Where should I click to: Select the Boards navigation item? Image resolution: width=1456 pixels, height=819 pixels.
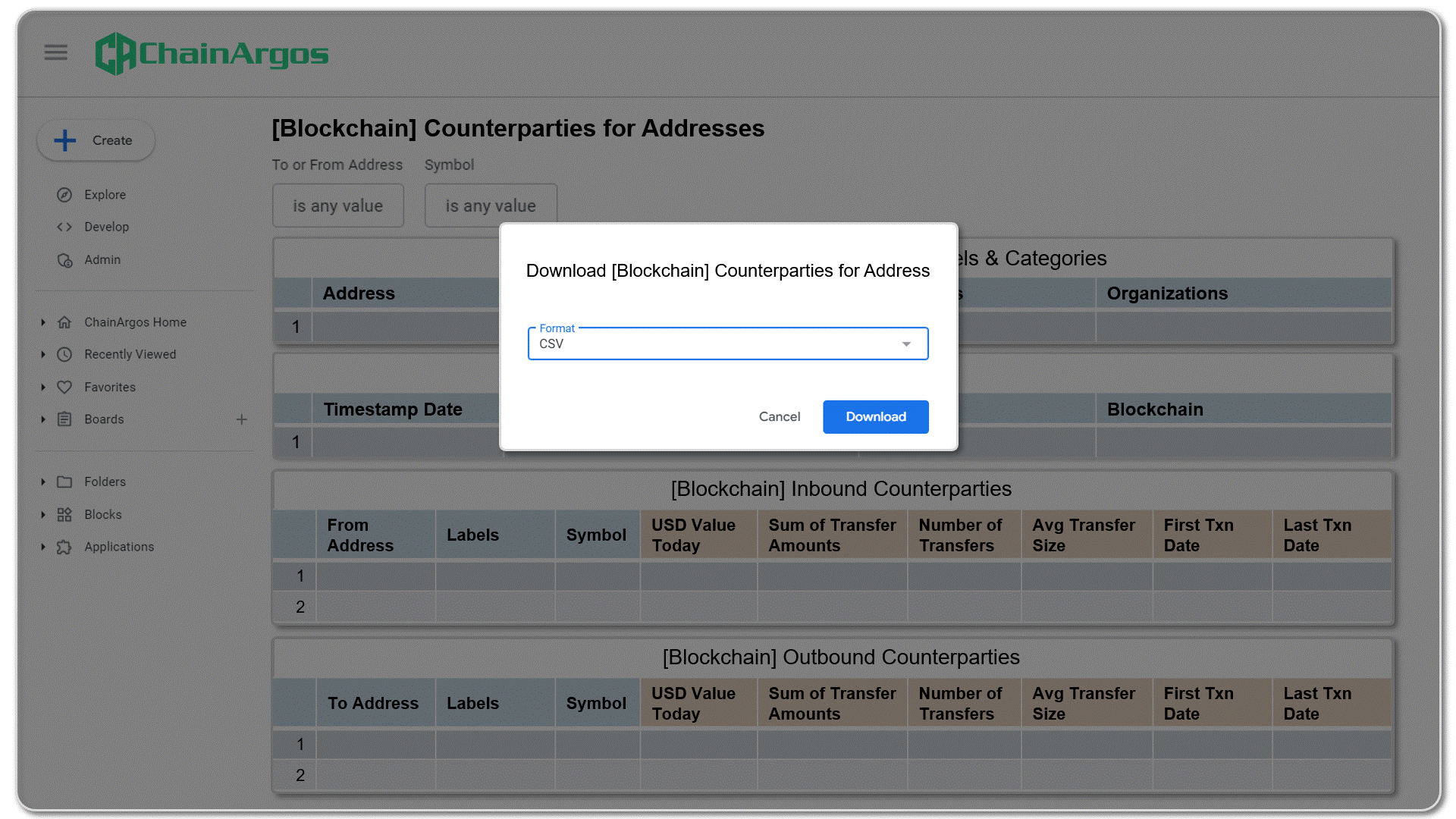(x=104, y=419)
